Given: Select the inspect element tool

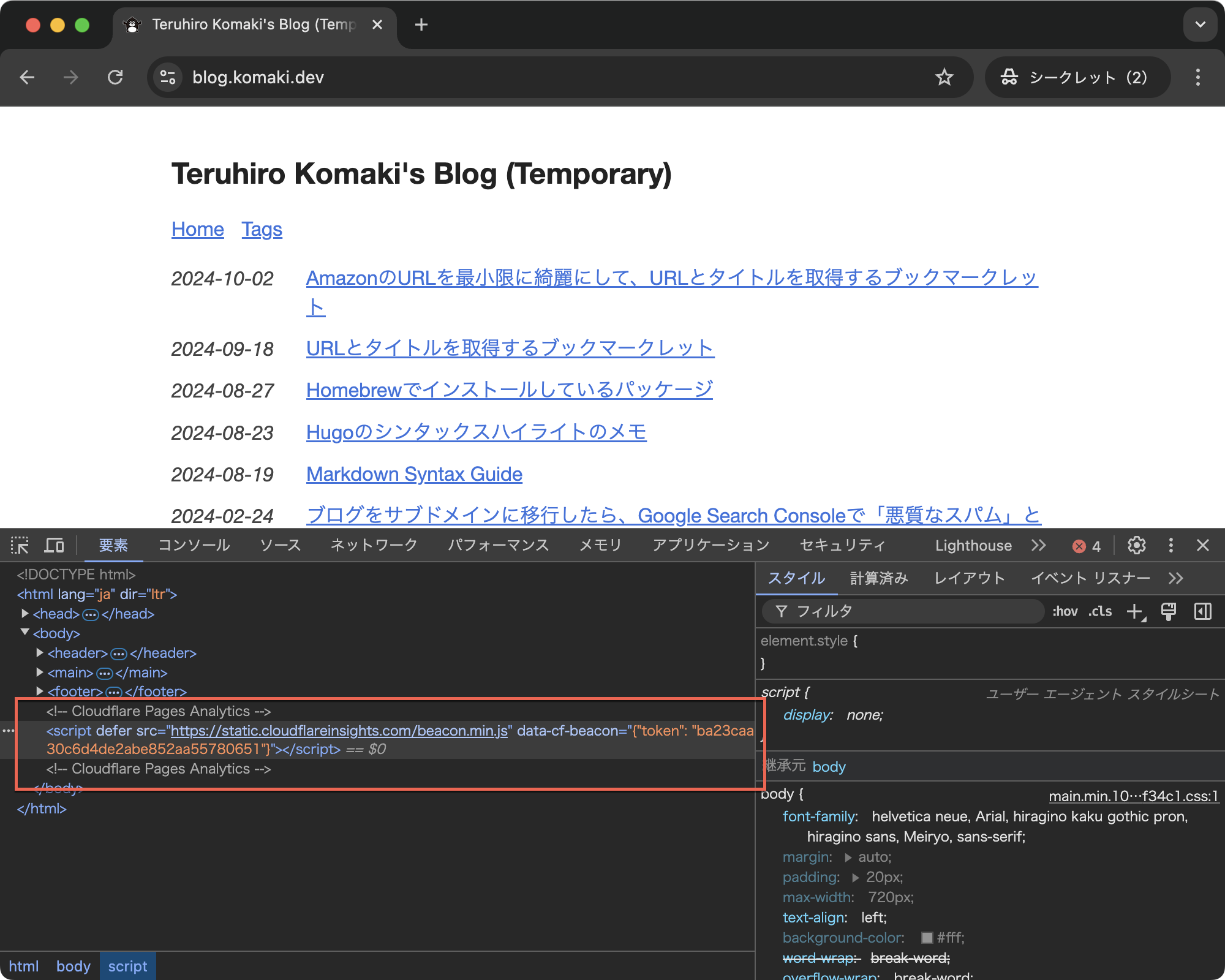Looking at the screenshot, I should (20, 545).
